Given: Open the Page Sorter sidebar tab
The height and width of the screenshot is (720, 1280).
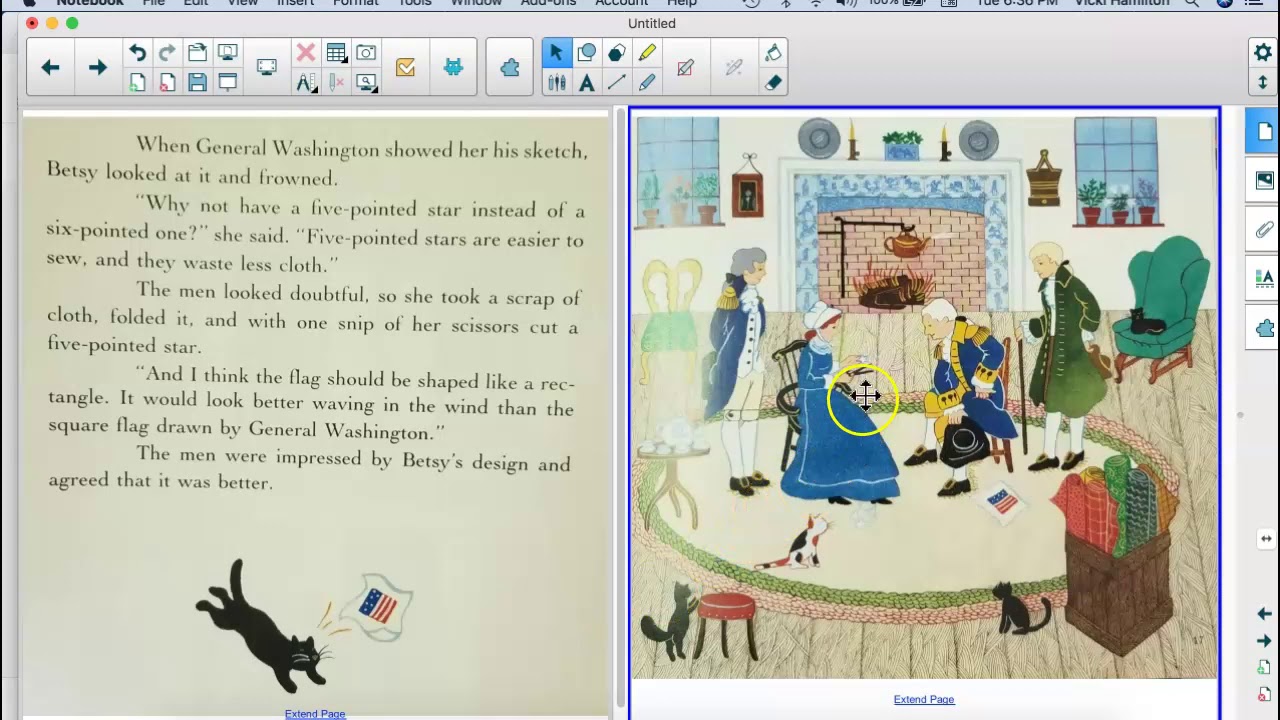Looking at the screenshot, I should 1263,133.
